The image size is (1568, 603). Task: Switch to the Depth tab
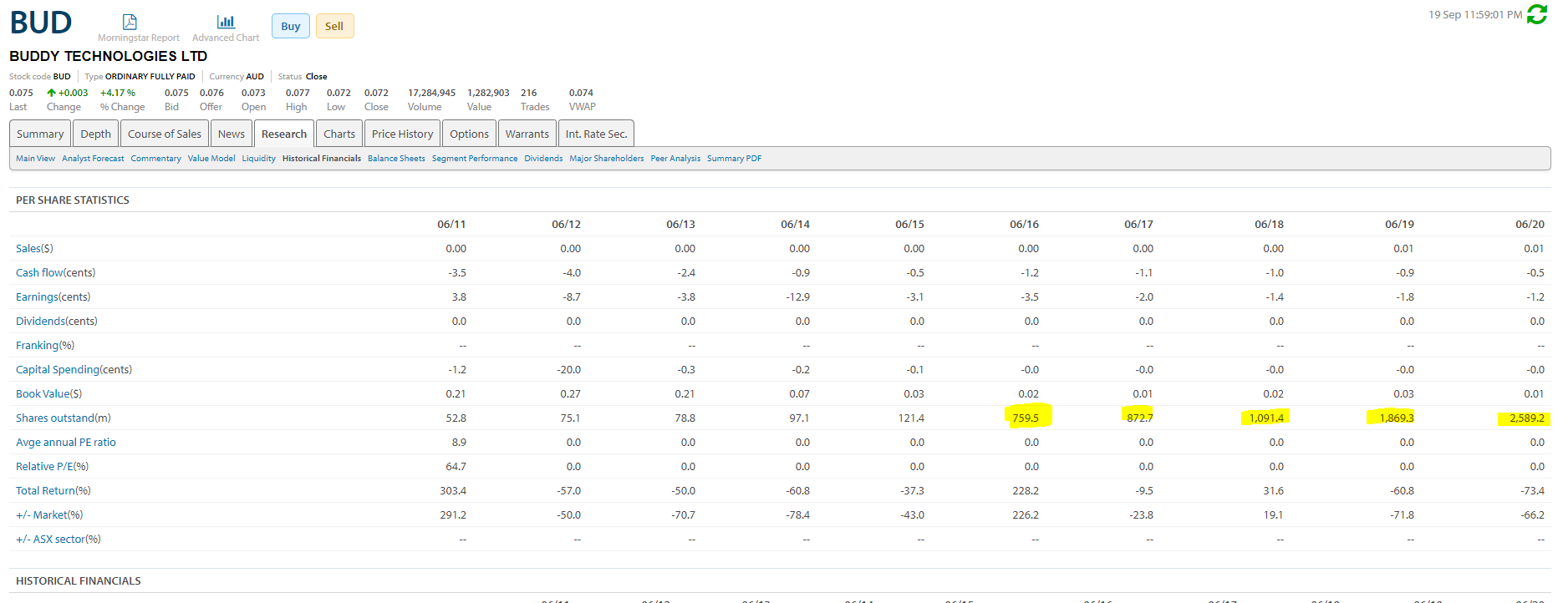(95, 134)
